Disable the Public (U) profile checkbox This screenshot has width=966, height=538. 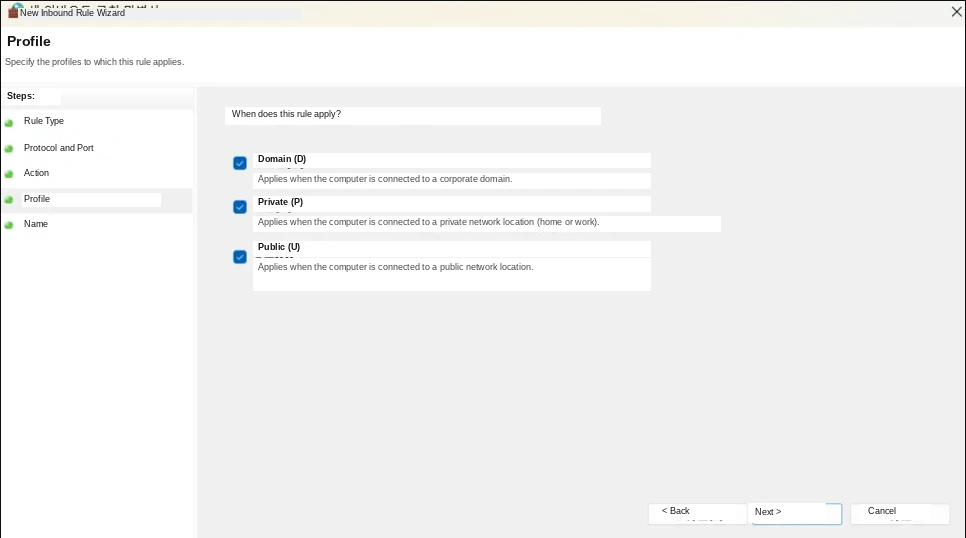pyautogui.click(x=240, y=256)
